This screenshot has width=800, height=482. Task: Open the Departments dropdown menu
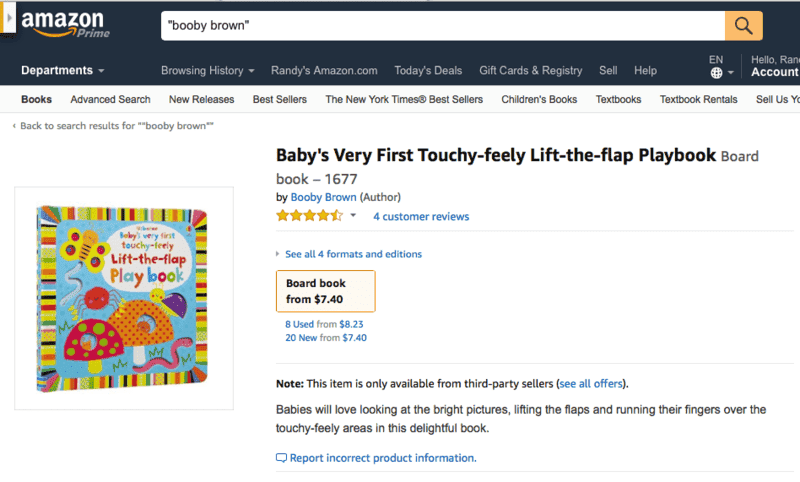63,71
